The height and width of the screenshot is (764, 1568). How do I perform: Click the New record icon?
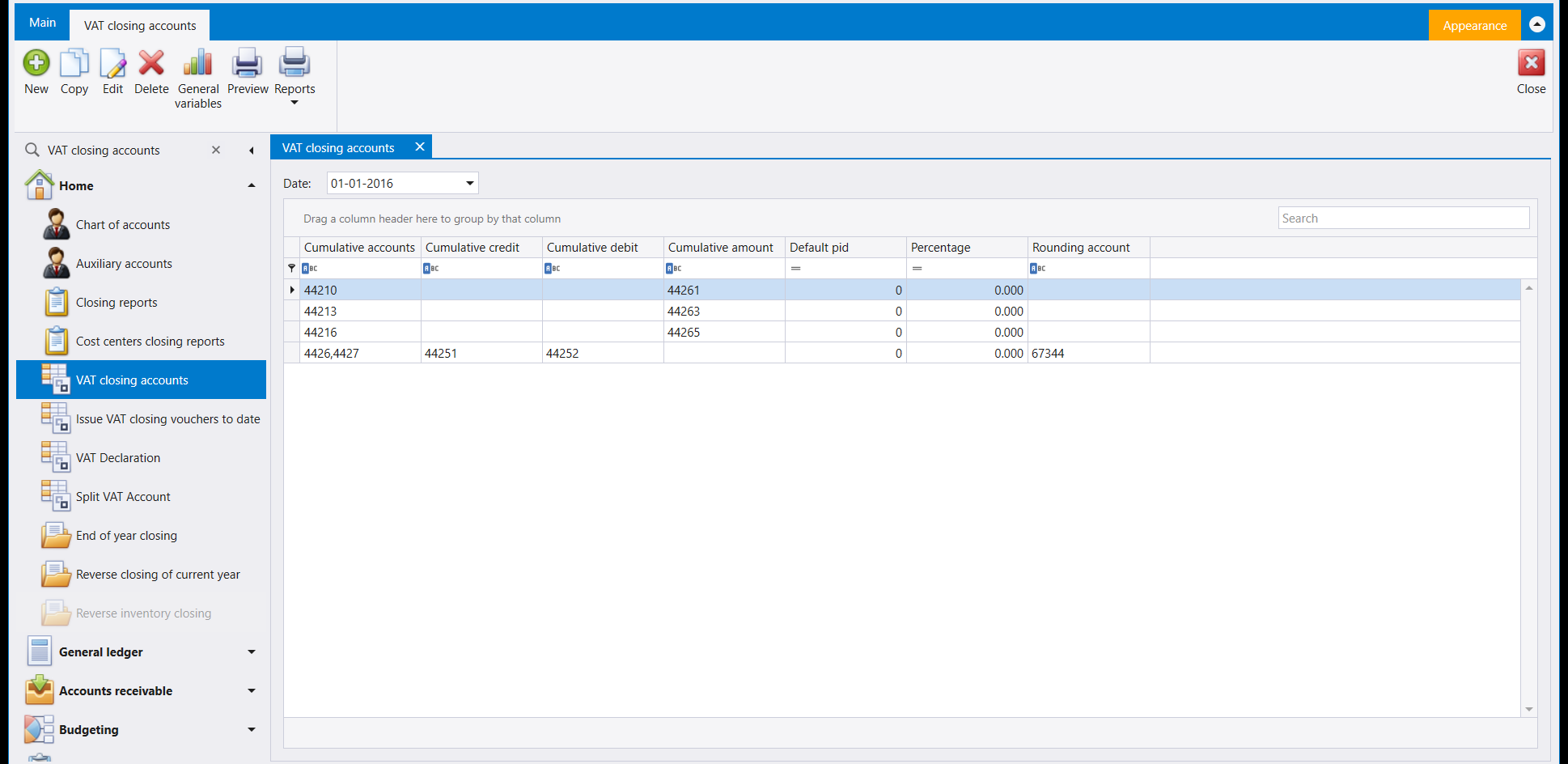[x=36, y=63]
